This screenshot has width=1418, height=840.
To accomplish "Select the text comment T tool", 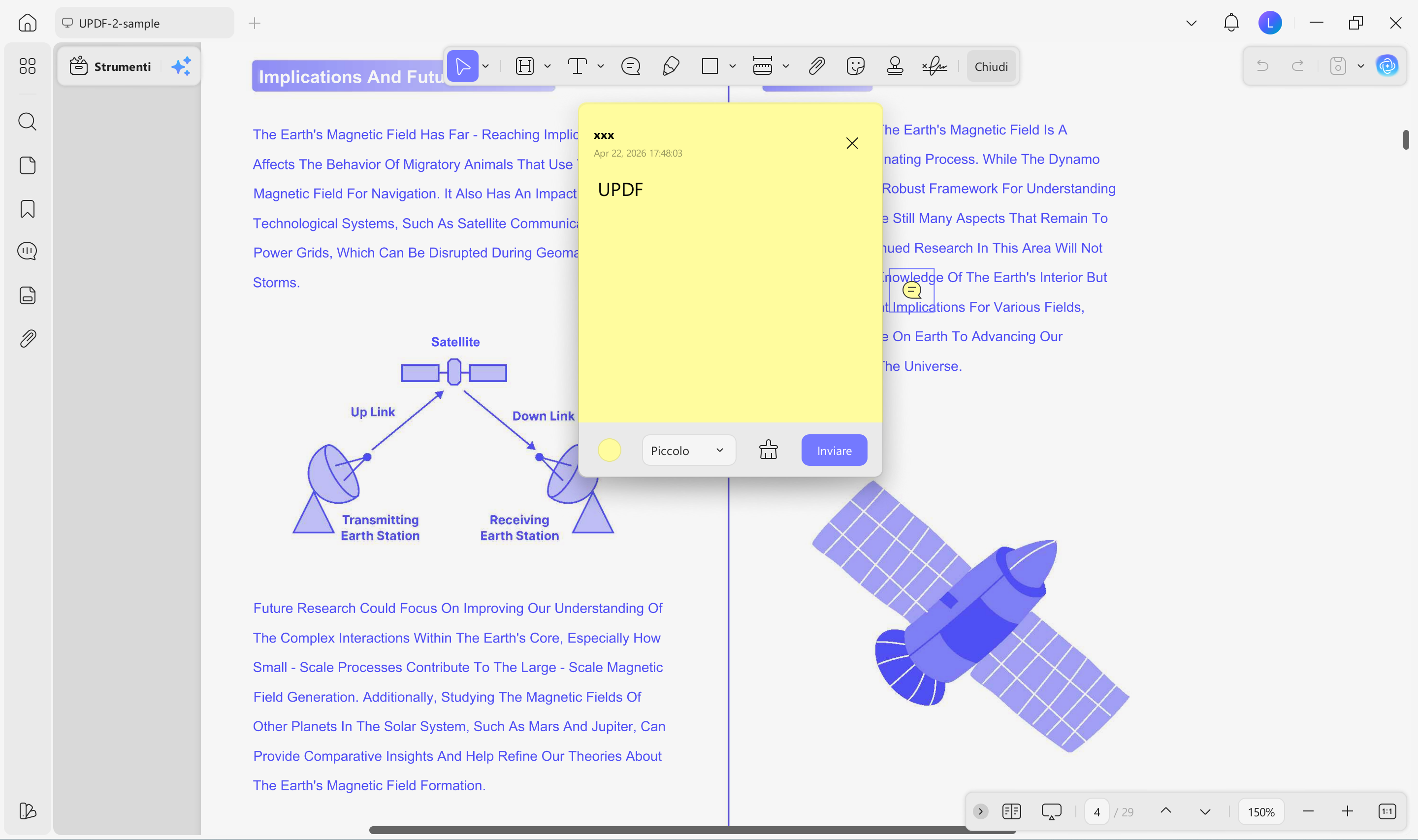I will tap(577, 66).
